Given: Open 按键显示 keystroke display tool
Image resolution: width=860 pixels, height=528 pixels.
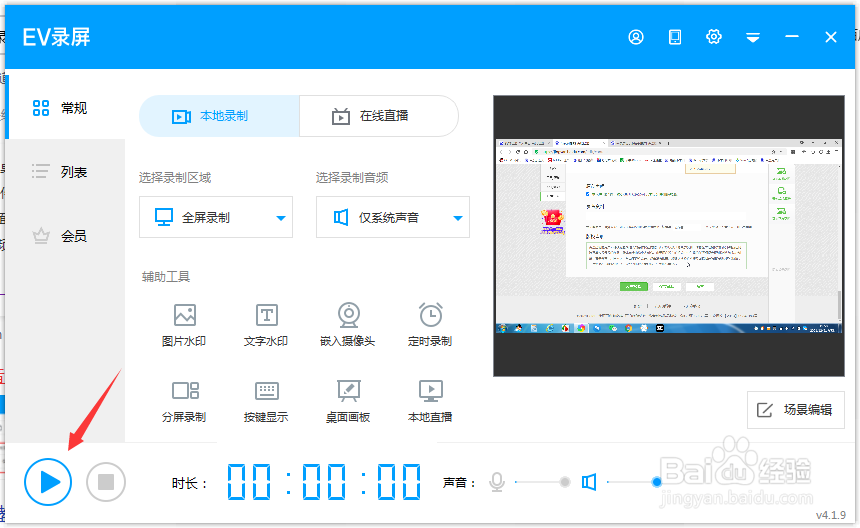Looking at the screenshot, I should tap(266, 401).
